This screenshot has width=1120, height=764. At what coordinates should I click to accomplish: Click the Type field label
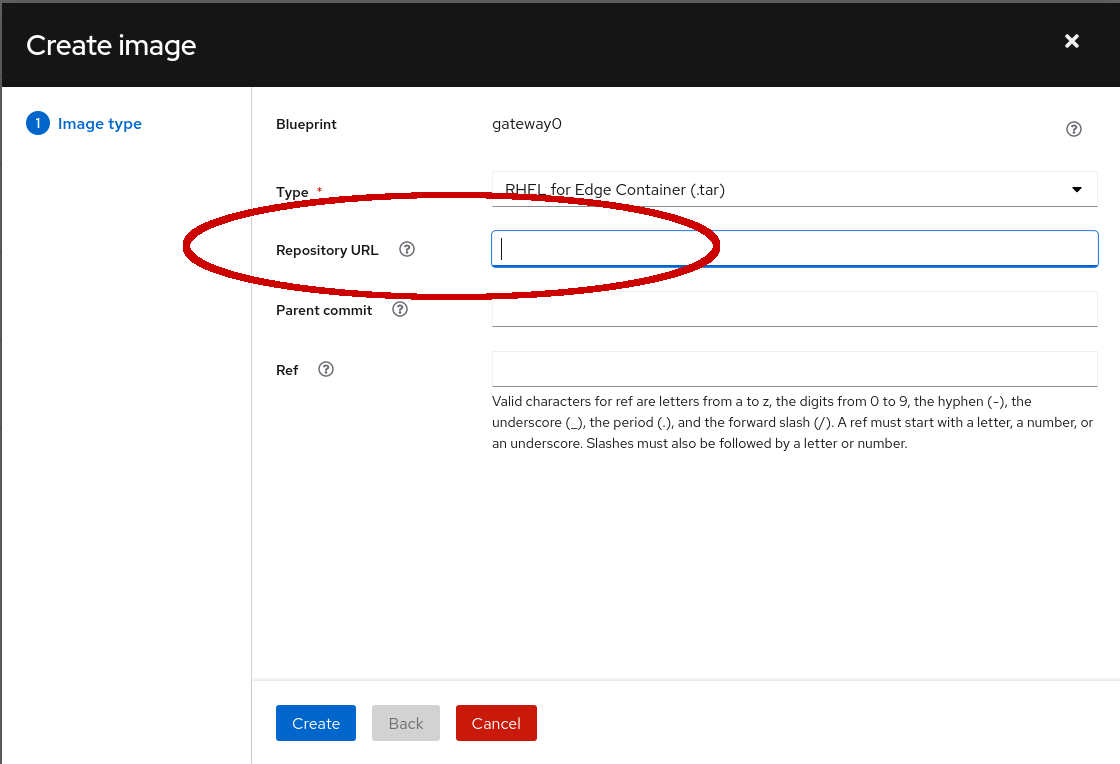[293, 192]
